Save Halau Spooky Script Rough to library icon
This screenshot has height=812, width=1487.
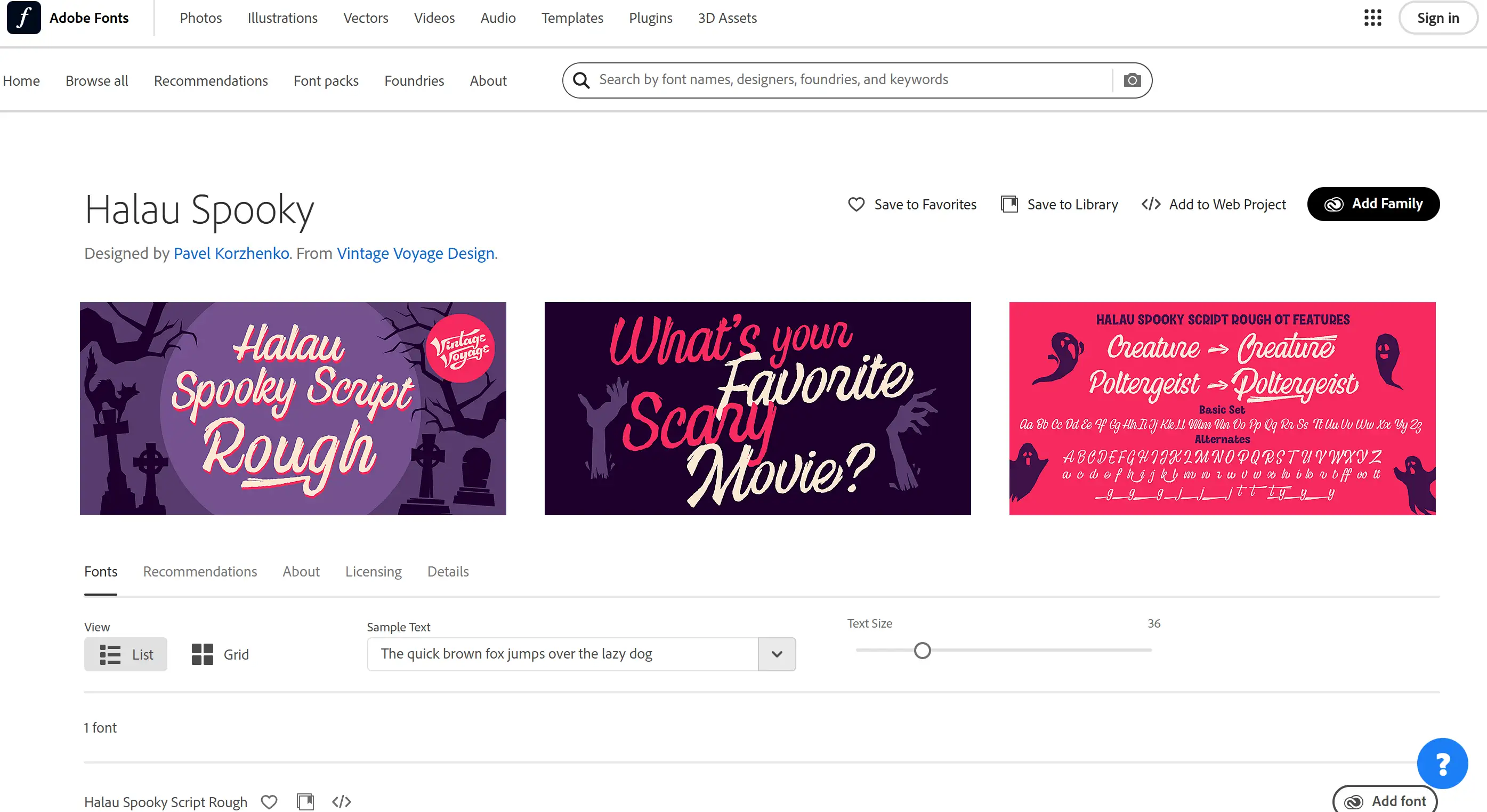click(x=305, y=802)
